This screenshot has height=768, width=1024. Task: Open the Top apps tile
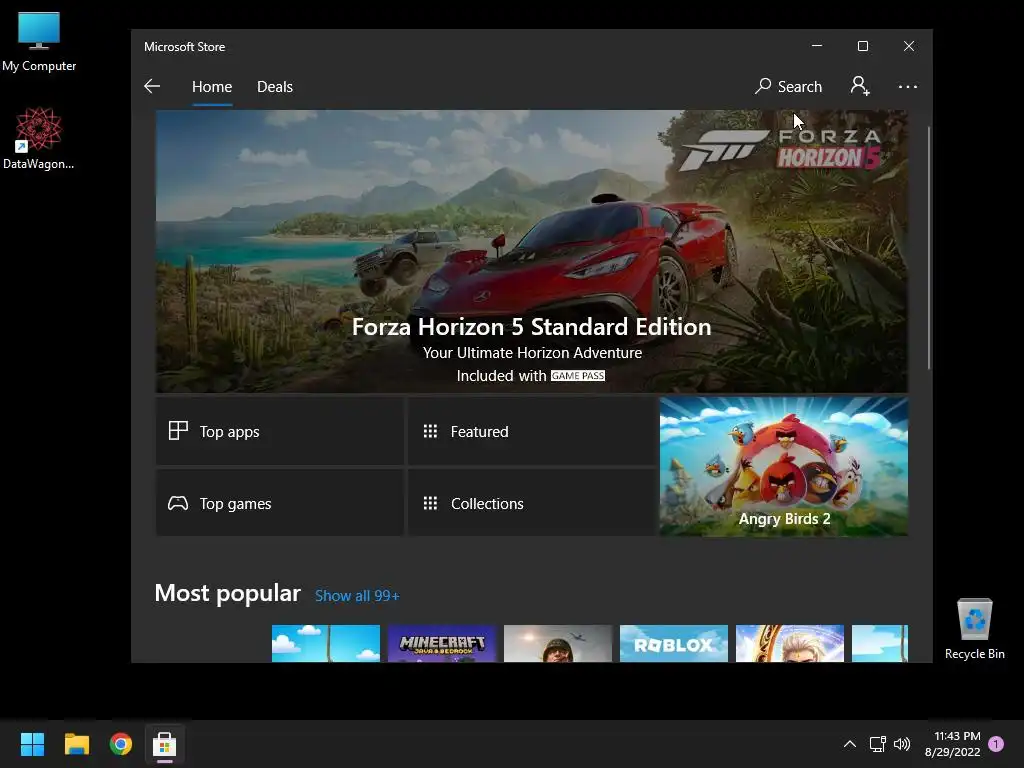280,432
